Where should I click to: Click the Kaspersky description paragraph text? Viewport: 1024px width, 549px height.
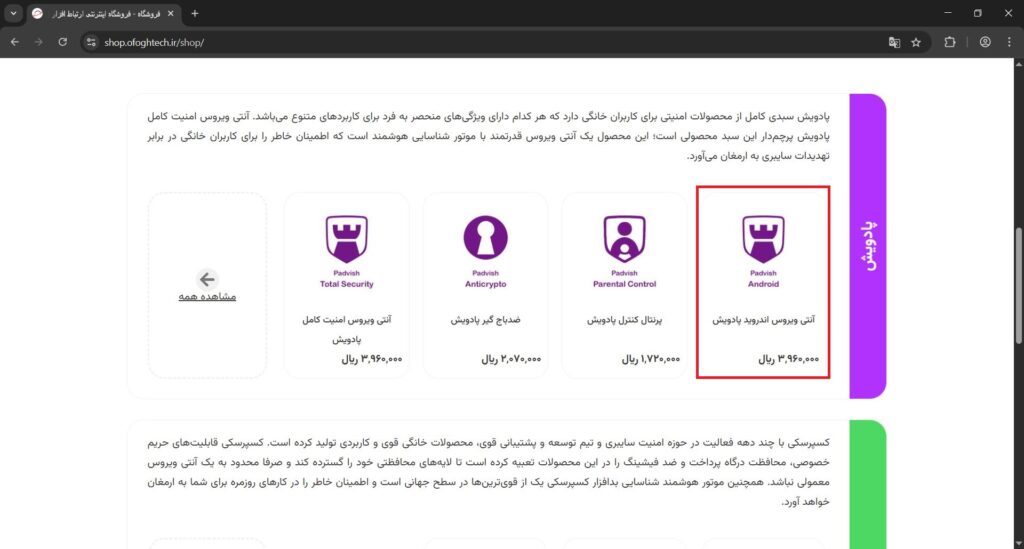pos(488,472)
